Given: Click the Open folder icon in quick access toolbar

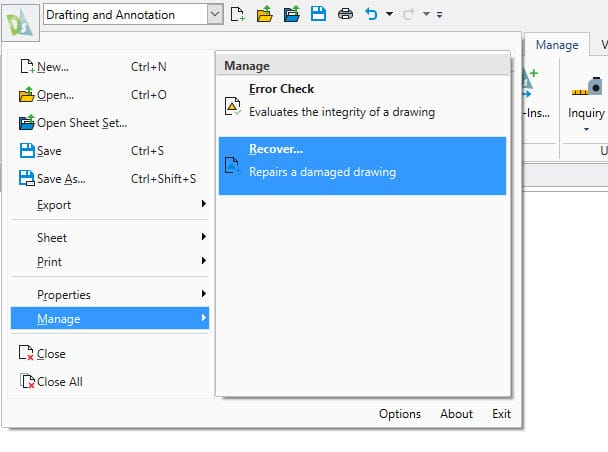Looking at the screenshot, I should (x=264, y=15).
